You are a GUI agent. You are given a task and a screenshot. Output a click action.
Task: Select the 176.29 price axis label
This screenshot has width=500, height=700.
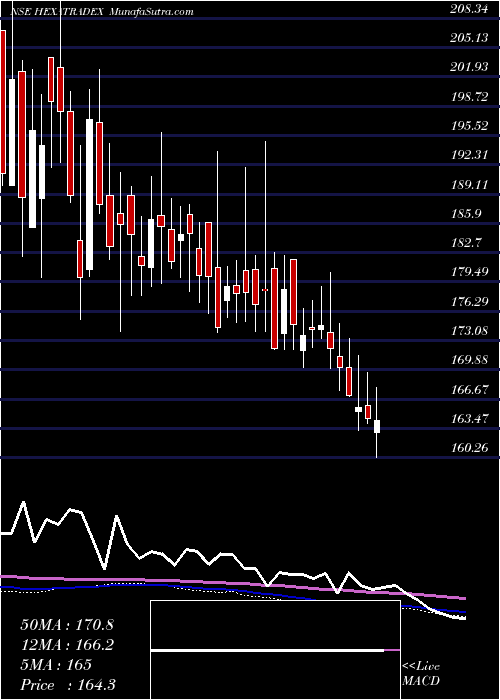(x=469, y=302)
